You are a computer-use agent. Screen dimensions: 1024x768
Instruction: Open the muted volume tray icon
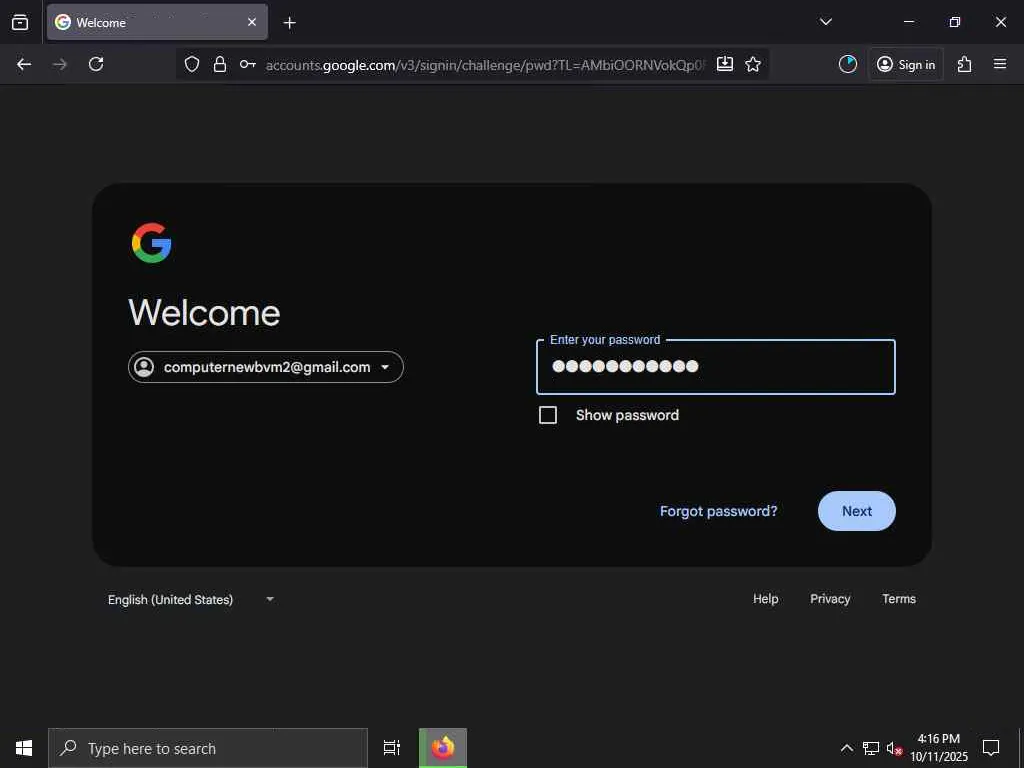click(x=894, y=748)
